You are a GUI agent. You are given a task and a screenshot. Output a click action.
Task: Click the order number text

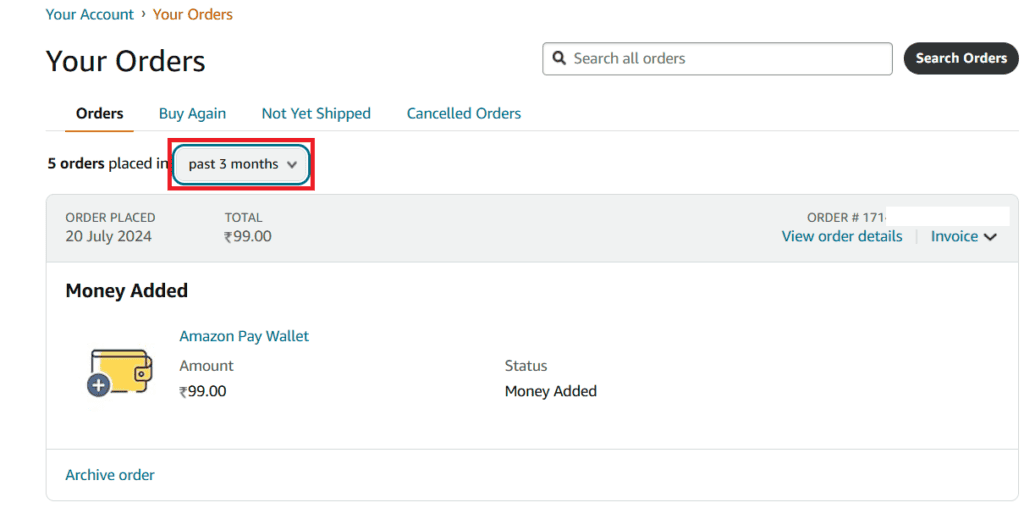point(846,217)
